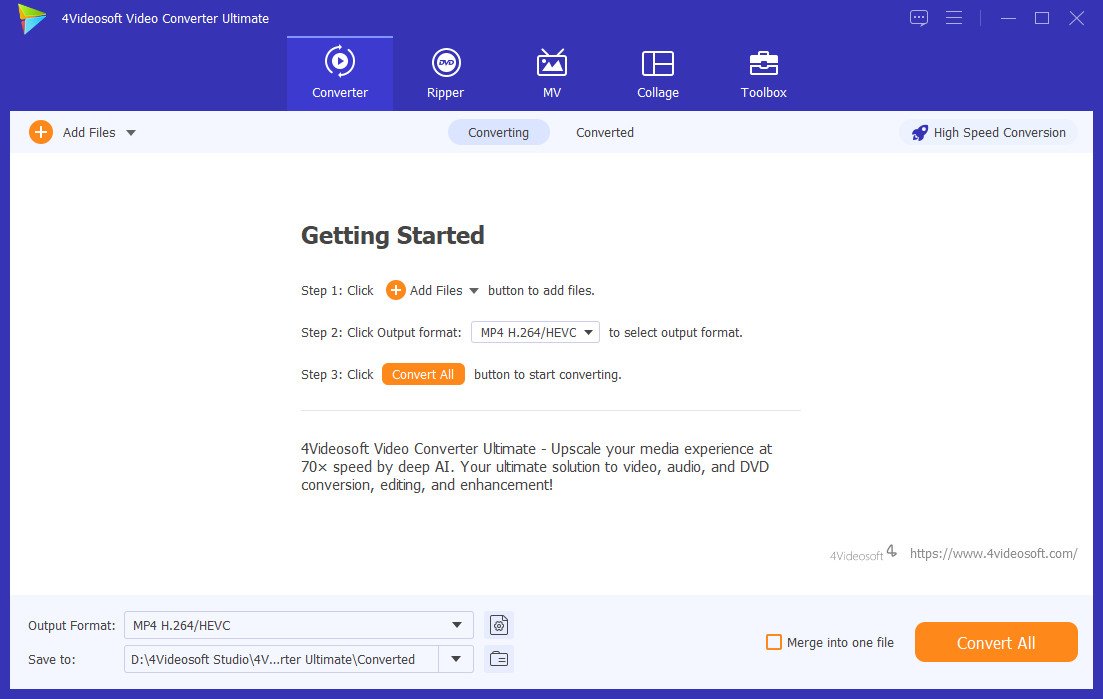The image size is (1103, 699).
Task: Open the MP4 H.264/HEVC dropdown in Step 2
Action: pyautogui.click(x=535, y=333)
